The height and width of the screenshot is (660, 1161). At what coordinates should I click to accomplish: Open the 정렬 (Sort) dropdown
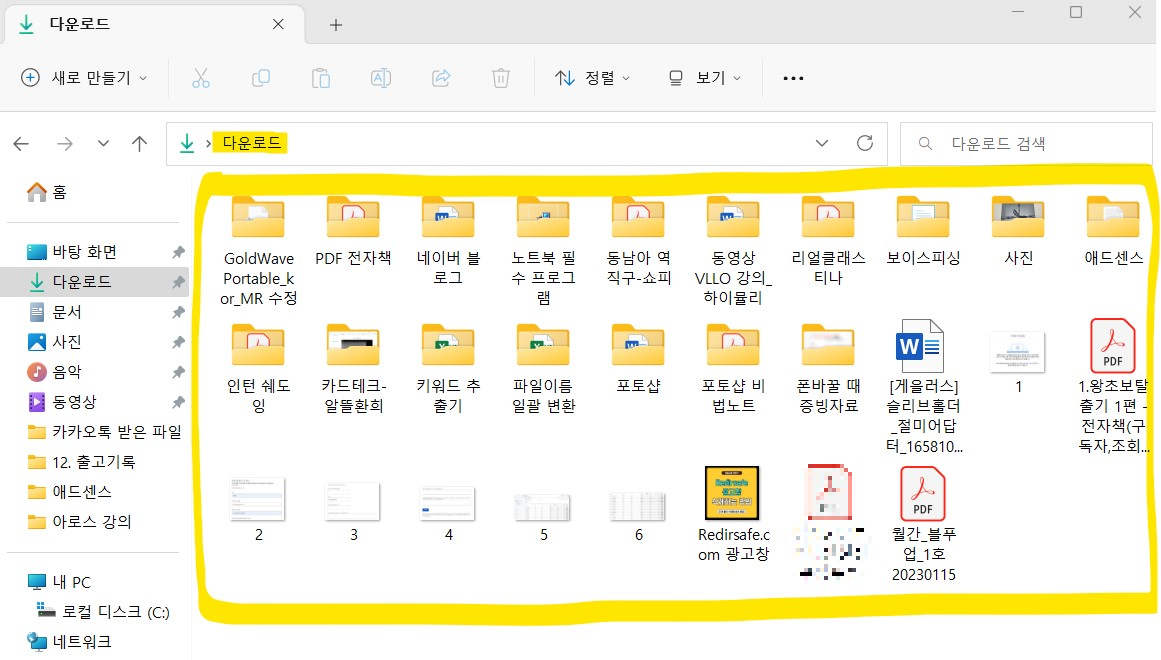(592, 77)
